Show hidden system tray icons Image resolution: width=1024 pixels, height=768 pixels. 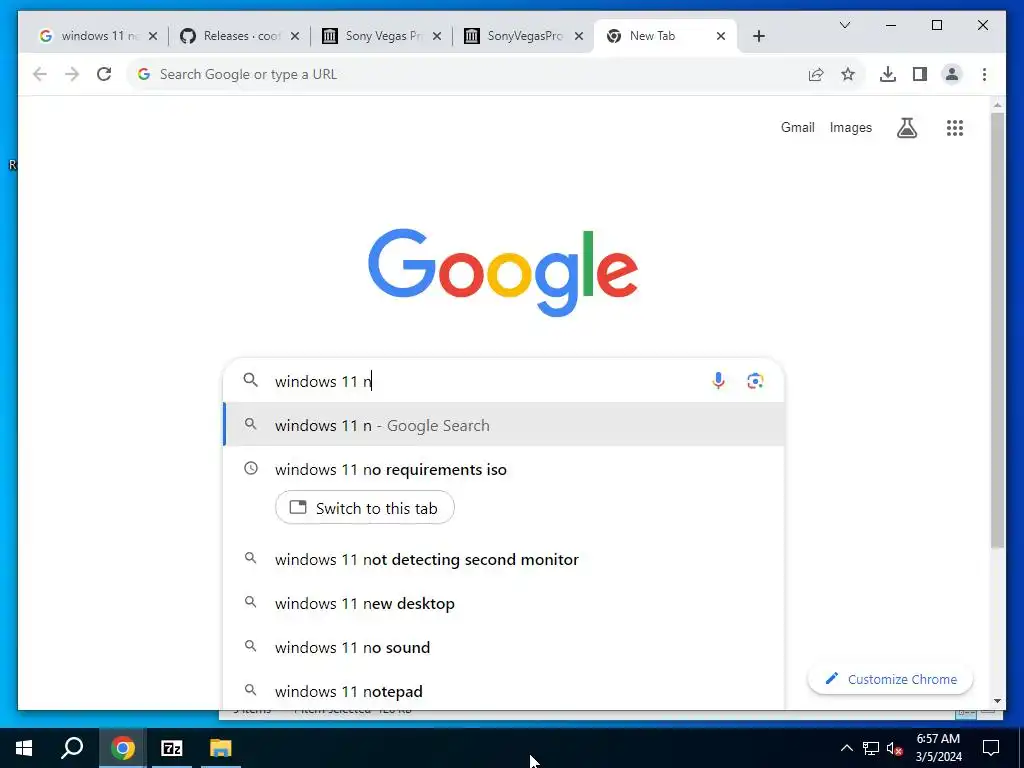(x=846, y=748)
